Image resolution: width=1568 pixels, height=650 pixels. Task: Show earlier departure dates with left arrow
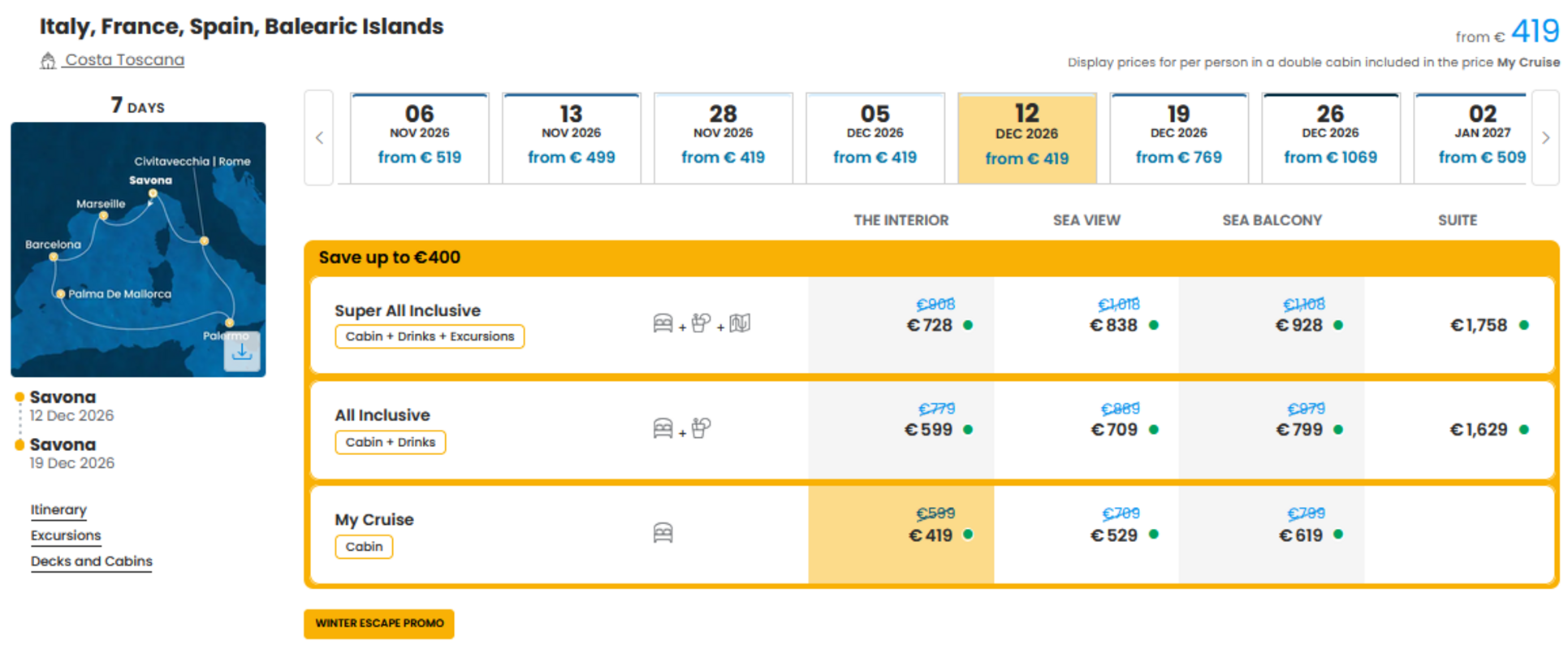[319, 138]
